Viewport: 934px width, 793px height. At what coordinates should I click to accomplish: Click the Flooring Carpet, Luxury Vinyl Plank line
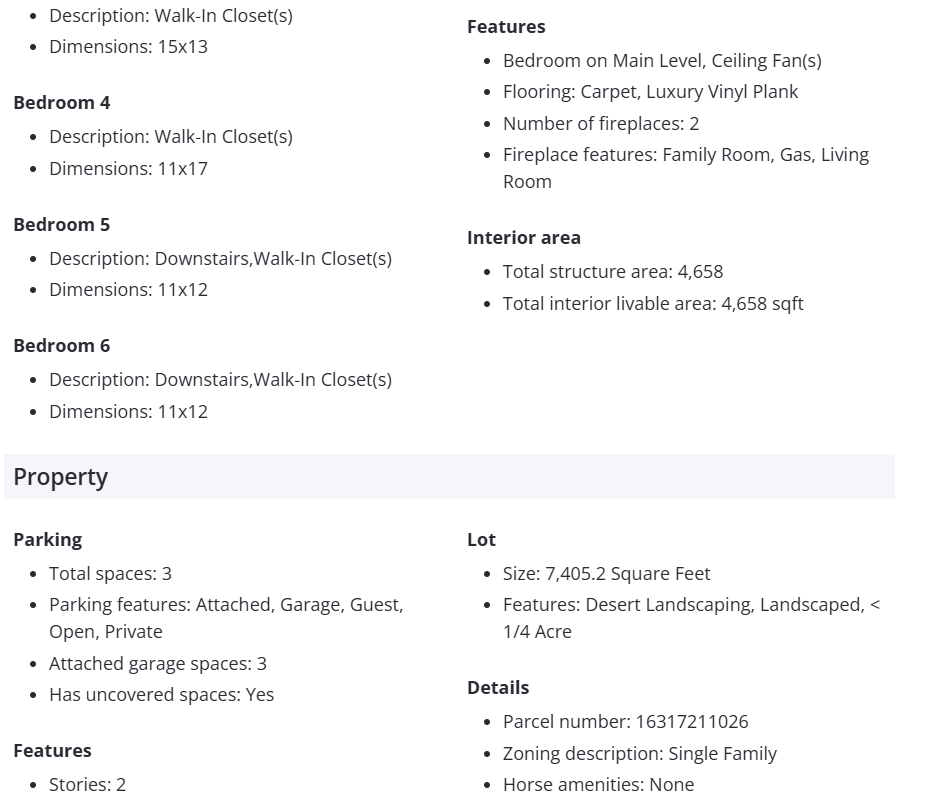[x=650, y=92]
